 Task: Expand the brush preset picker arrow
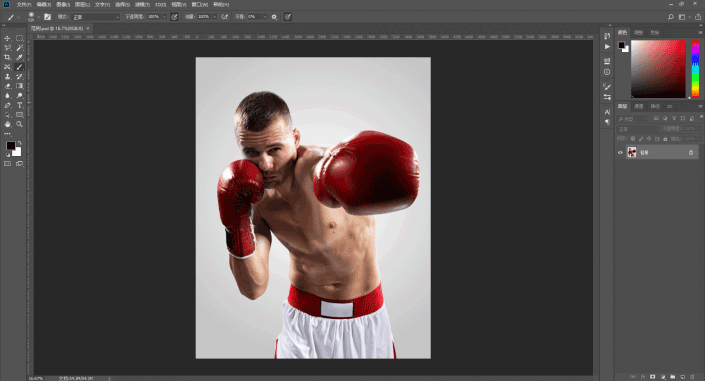(x=38, y=17)
